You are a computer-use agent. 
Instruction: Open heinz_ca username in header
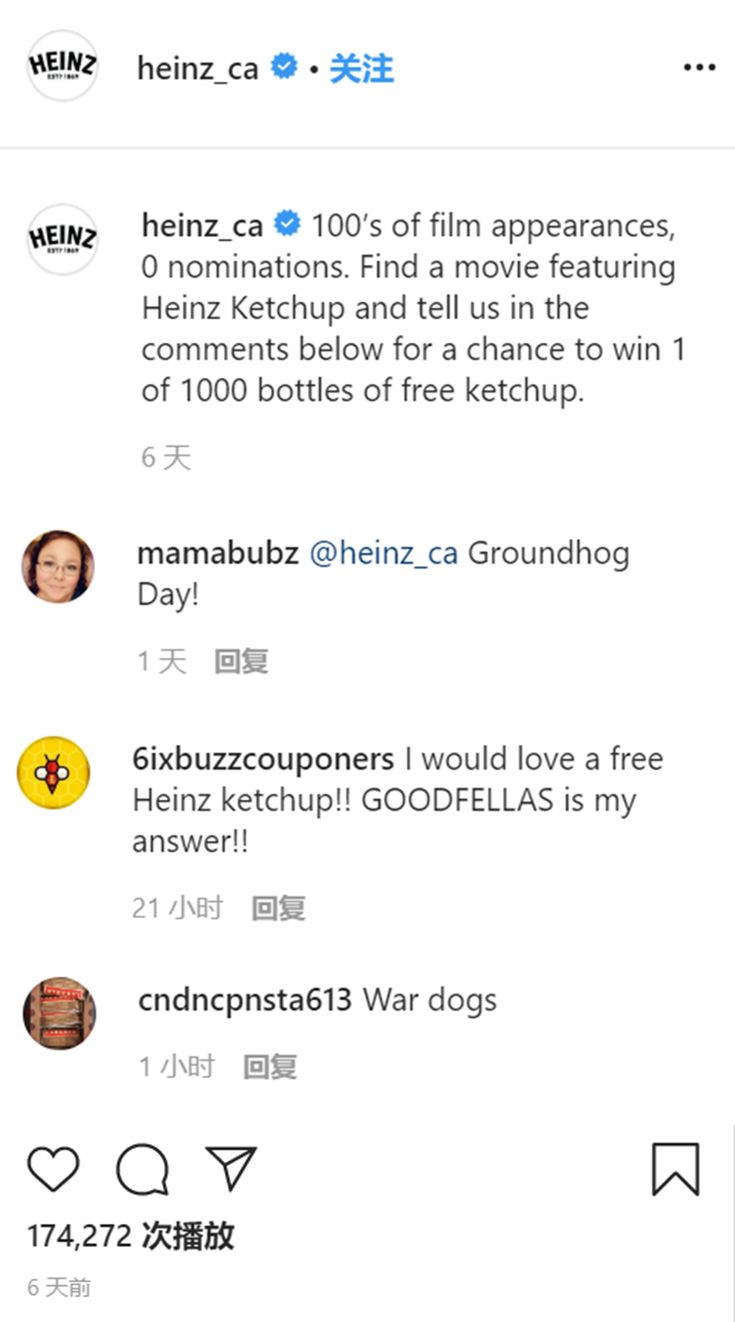[x=198, y=68]
